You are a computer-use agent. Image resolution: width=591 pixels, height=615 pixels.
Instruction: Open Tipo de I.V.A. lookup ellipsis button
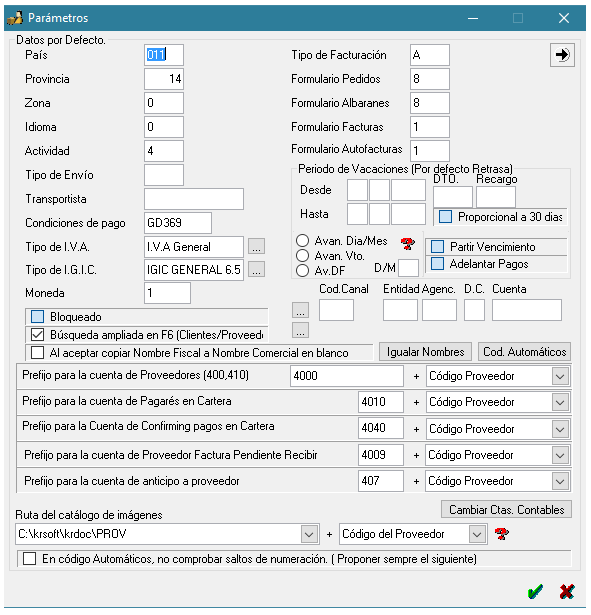256,246
